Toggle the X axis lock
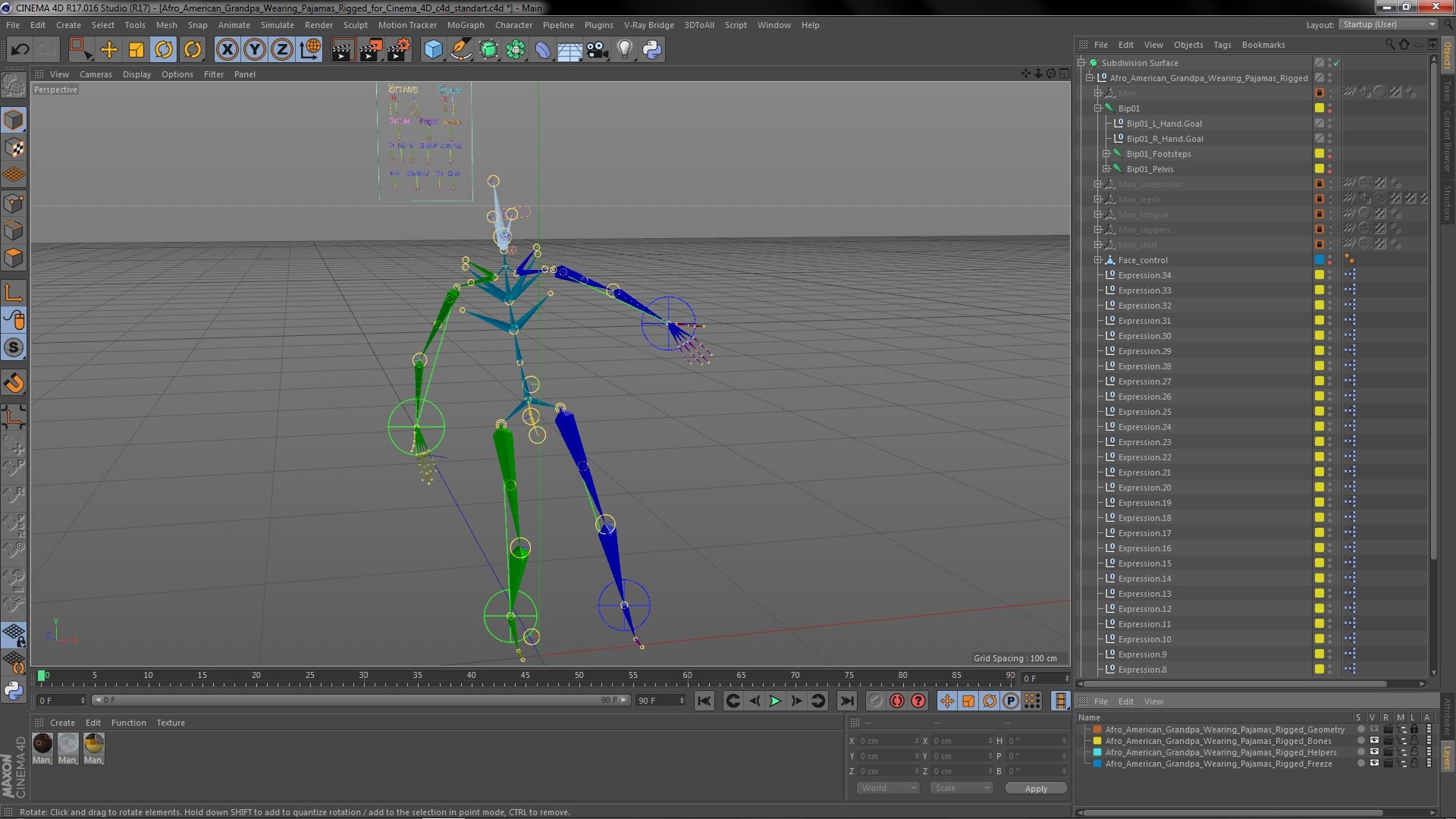 [227, 50]
